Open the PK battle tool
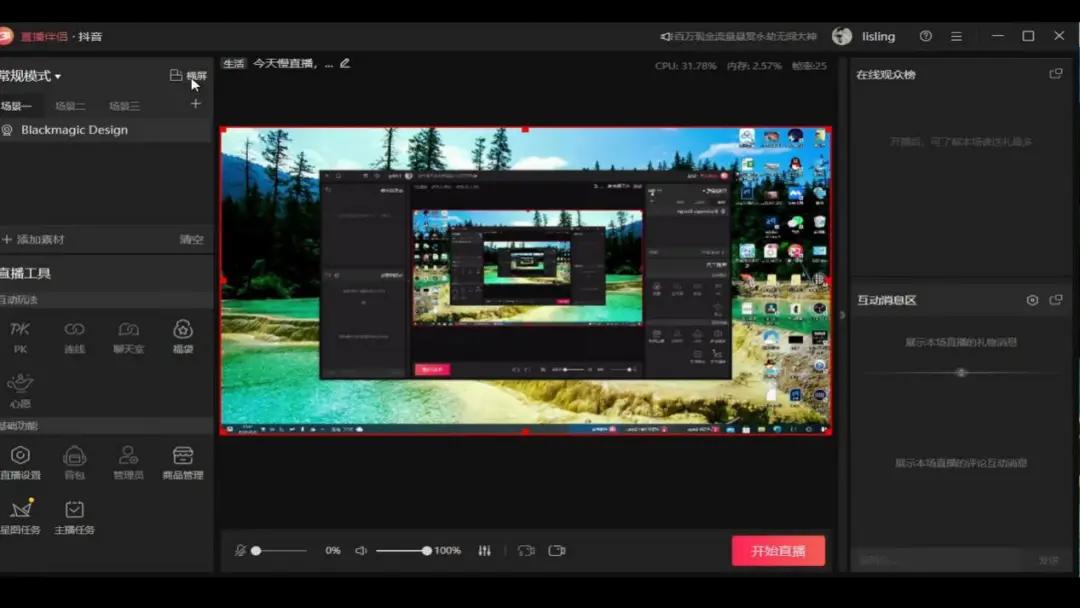 pyautogui.click(x=20, y=336)
